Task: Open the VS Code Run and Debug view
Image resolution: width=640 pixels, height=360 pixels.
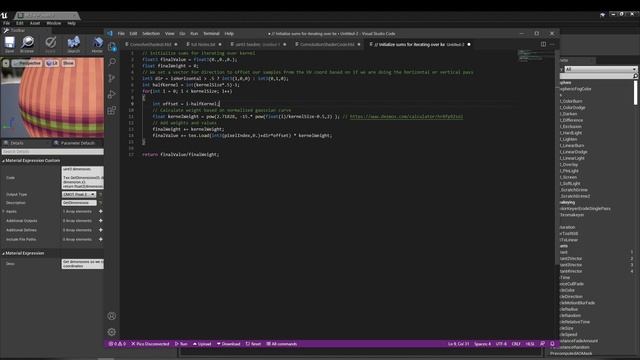Action: 112,94
